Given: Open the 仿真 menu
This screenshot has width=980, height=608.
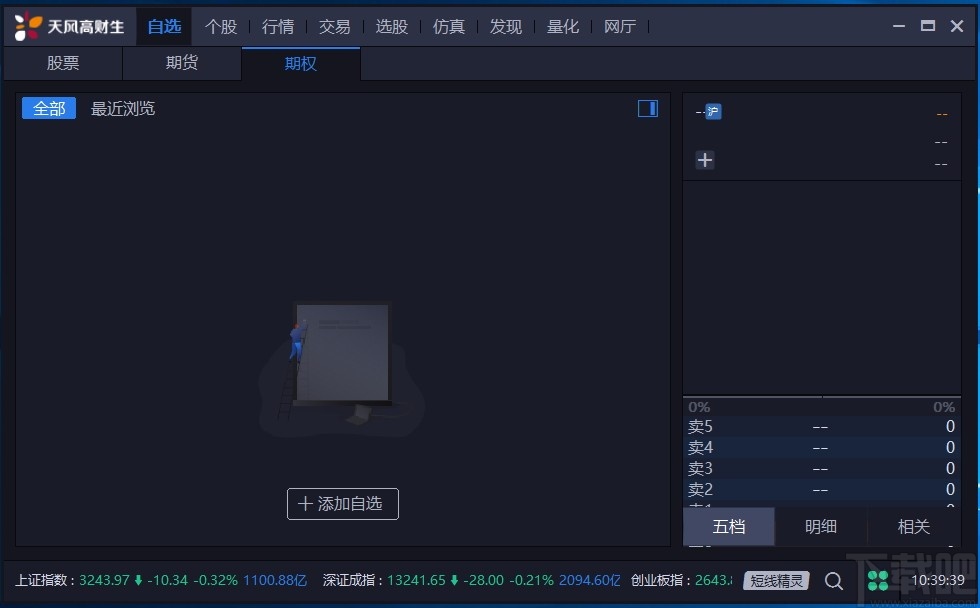Looking at the screenshot, I should [x=448, y=27].
